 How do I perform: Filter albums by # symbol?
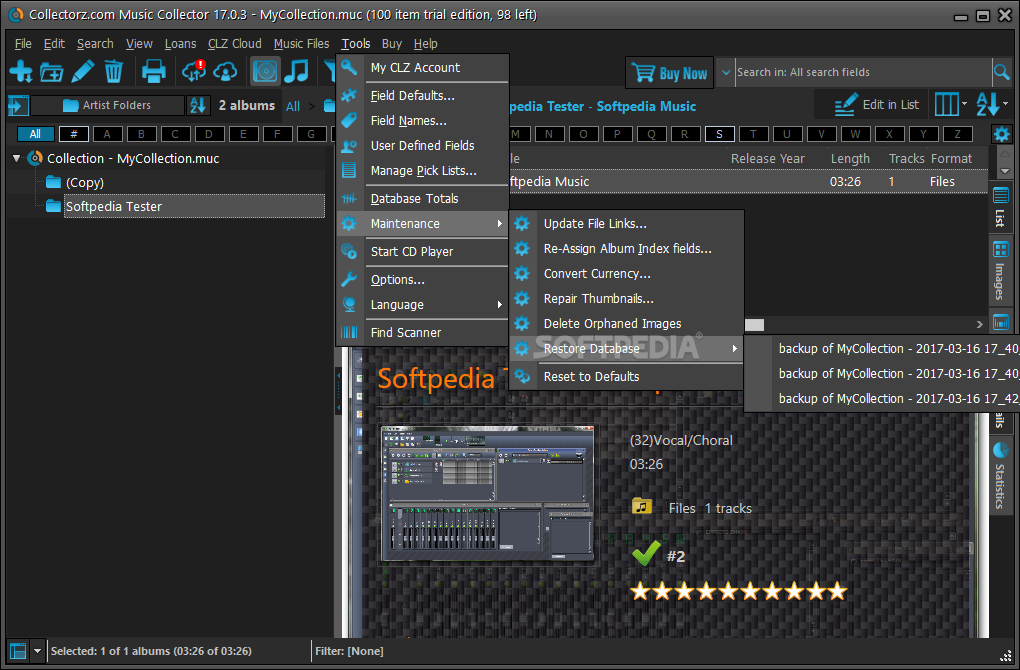click(74, 134)
